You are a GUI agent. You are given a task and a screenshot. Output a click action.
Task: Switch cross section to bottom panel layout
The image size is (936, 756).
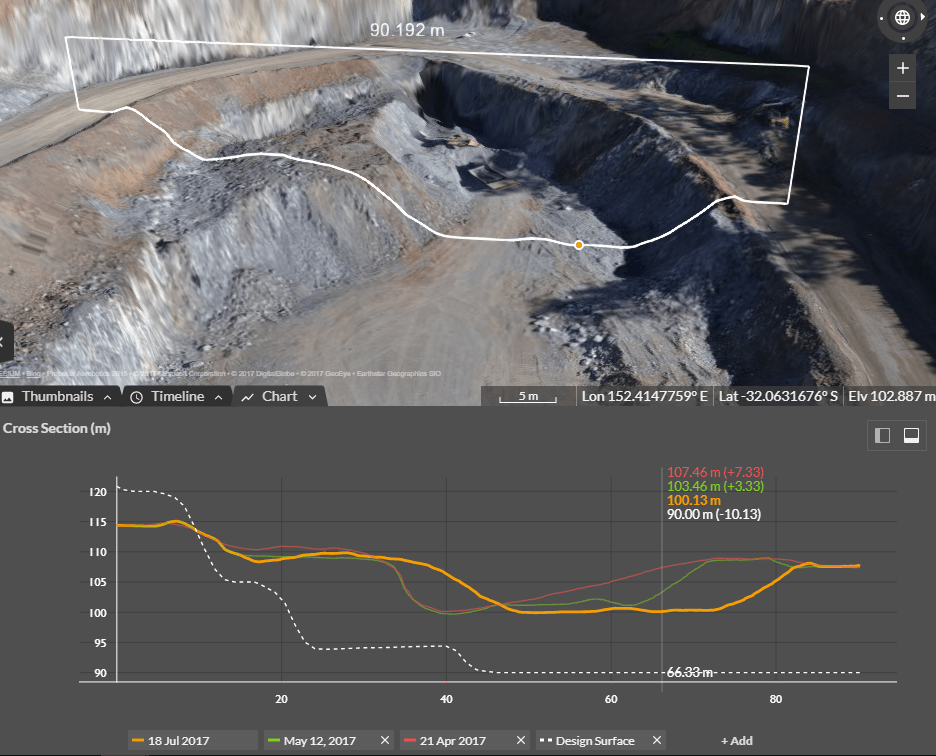(911, 434)
